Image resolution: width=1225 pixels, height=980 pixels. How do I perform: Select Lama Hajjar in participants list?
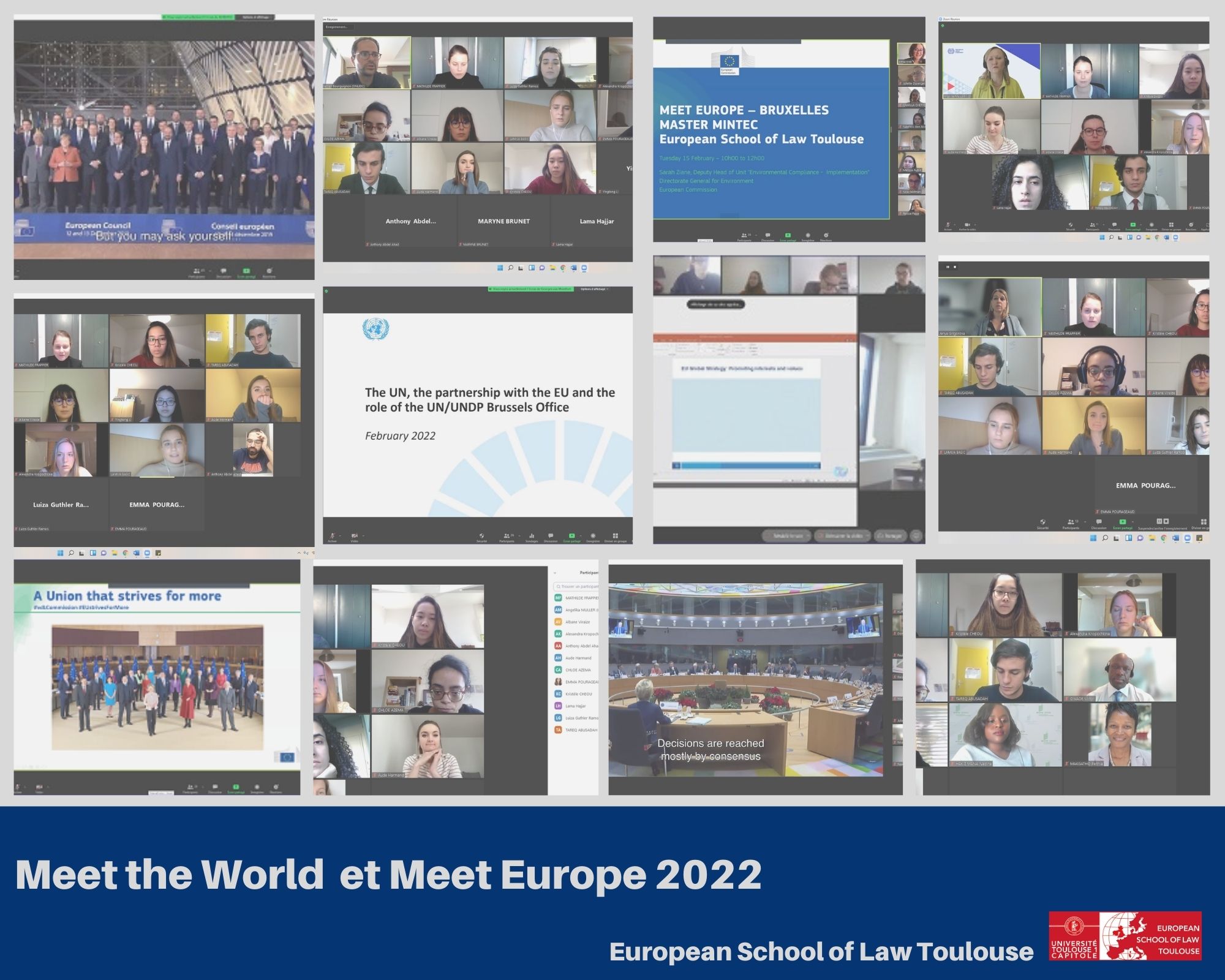(576, 706)
